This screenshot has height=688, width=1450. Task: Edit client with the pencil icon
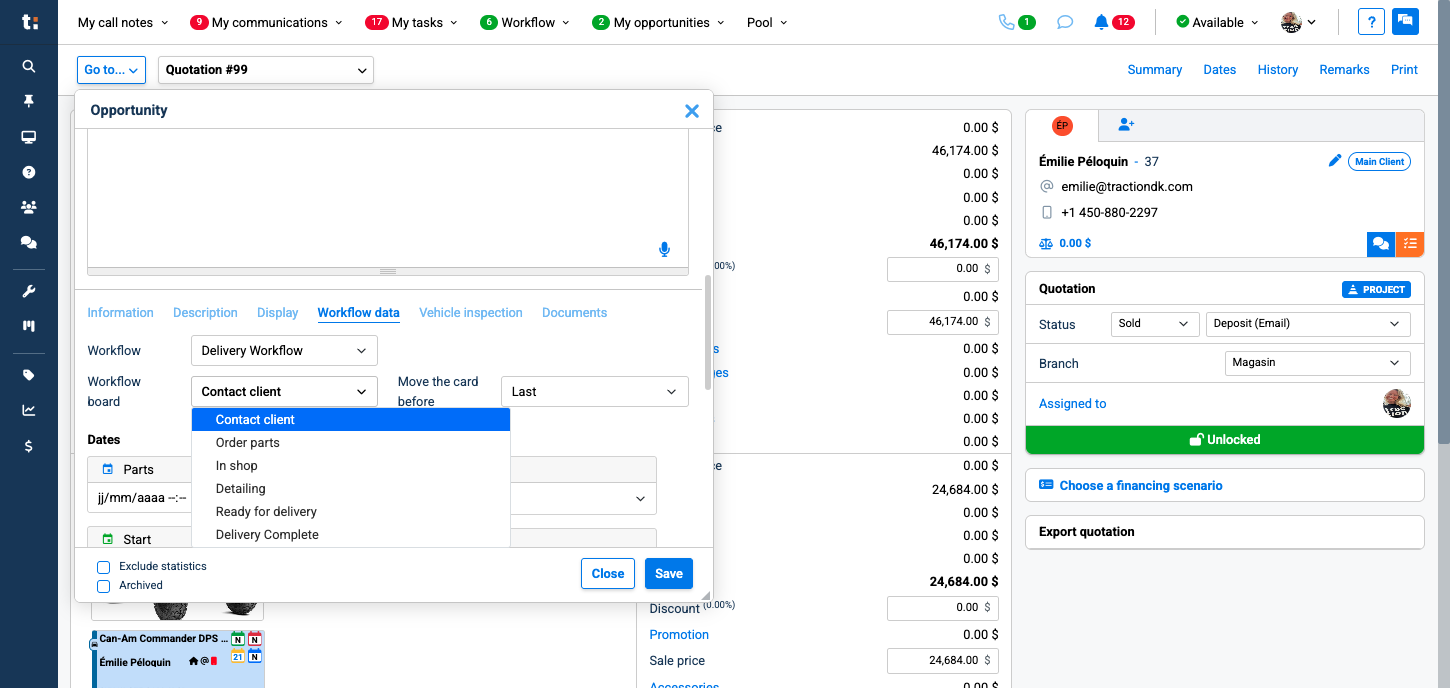point(1334,161)
